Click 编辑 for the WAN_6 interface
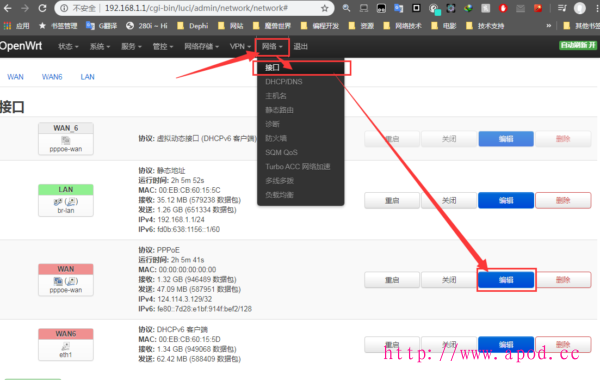 [506, 139]
